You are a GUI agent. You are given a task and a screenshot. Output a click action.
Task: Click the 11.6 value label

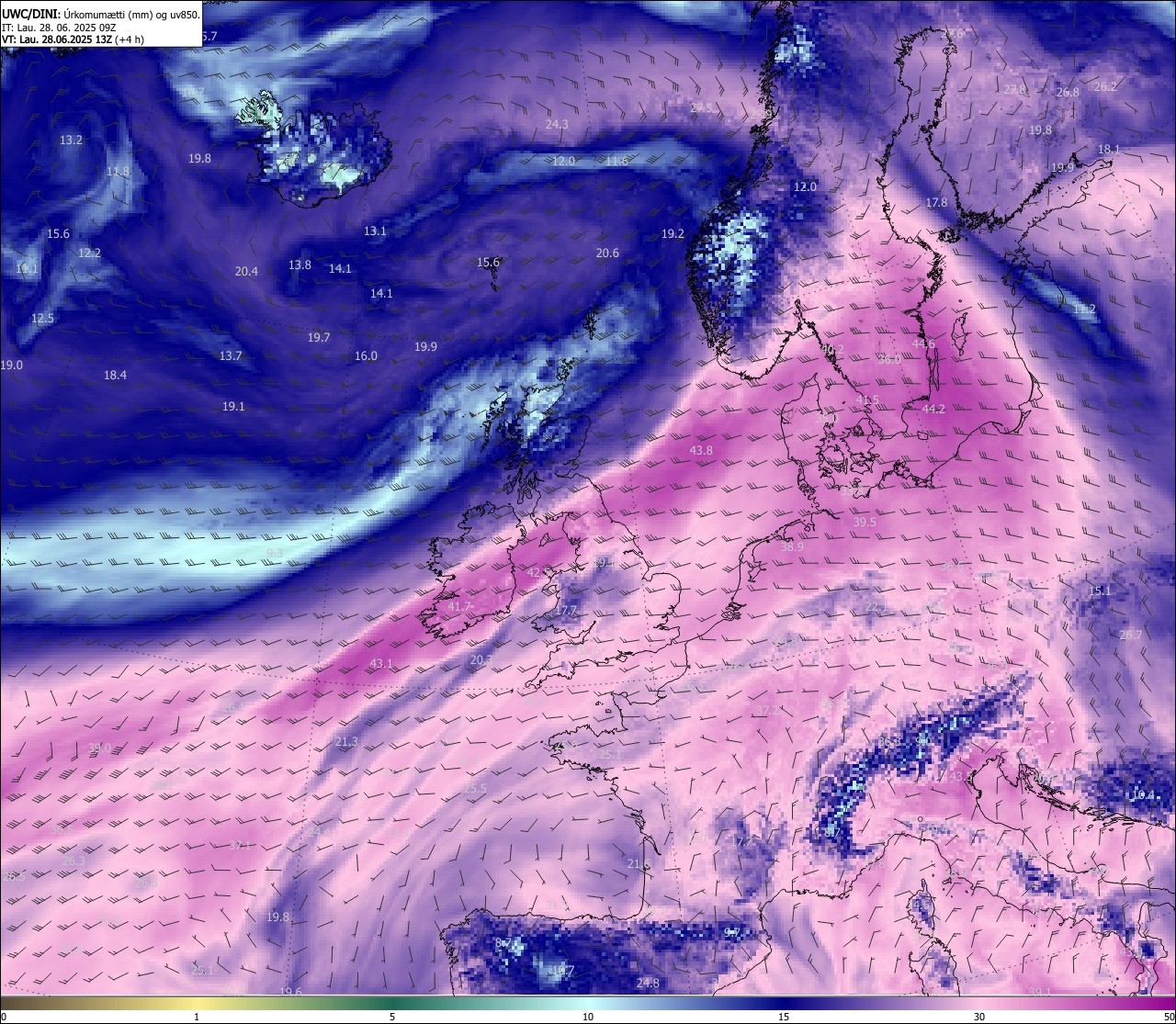coord(616,162)
